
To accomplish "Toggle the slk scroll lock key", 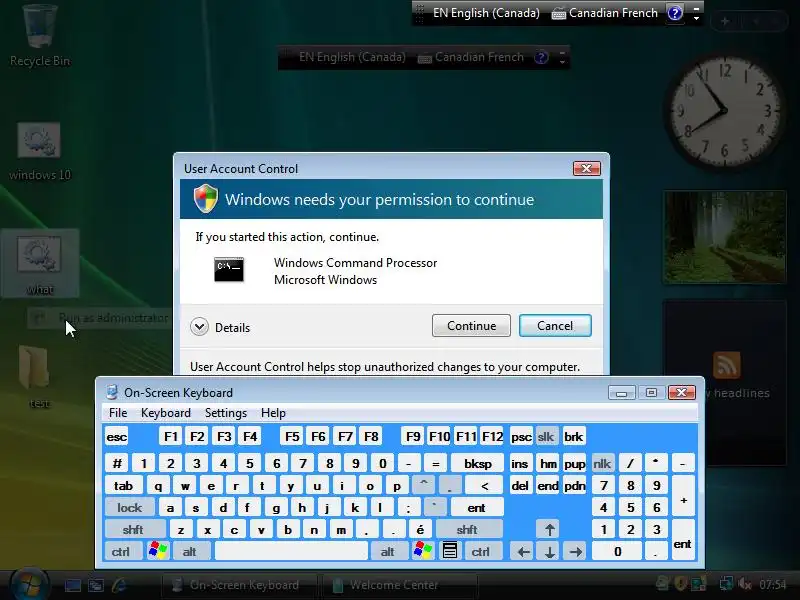I will coord(545,437).
